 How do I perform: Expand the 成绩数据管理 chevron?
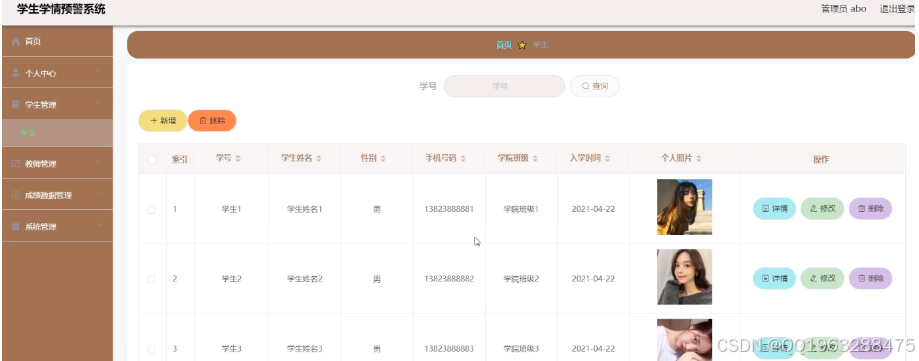(x=99, y=193)
